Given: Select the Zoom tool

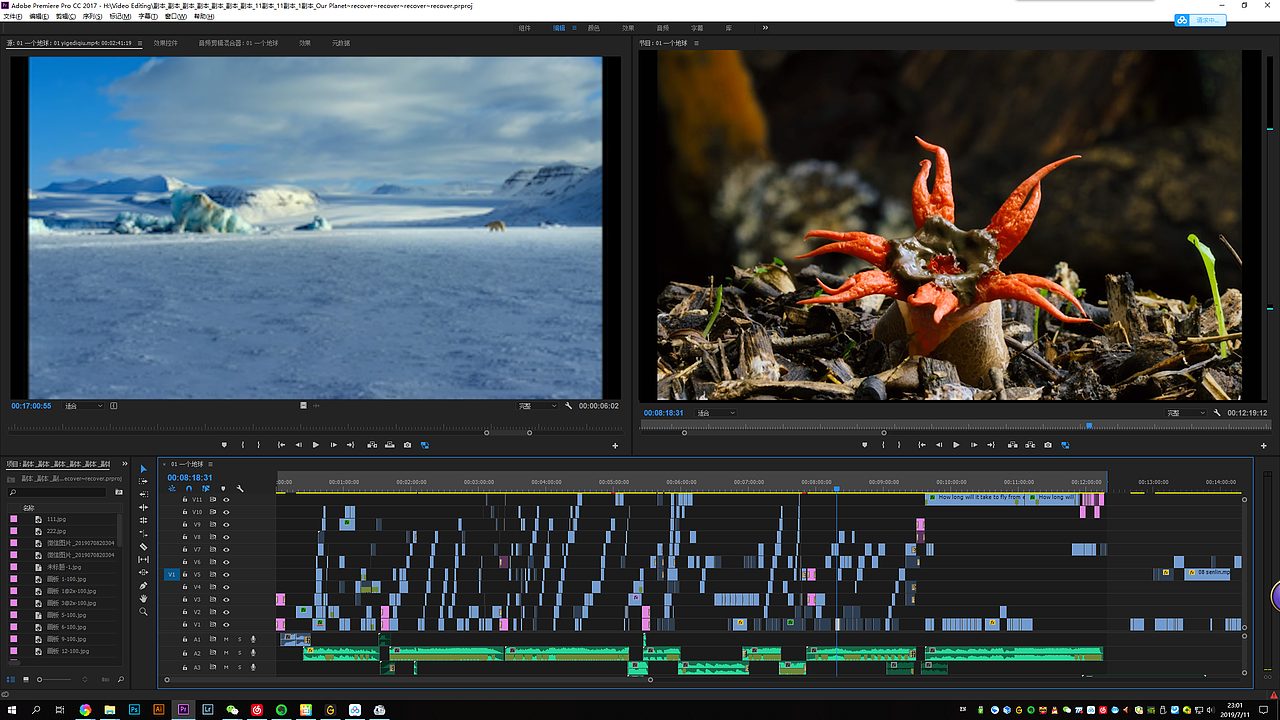Looking at the screenshot, I should 143,611.
